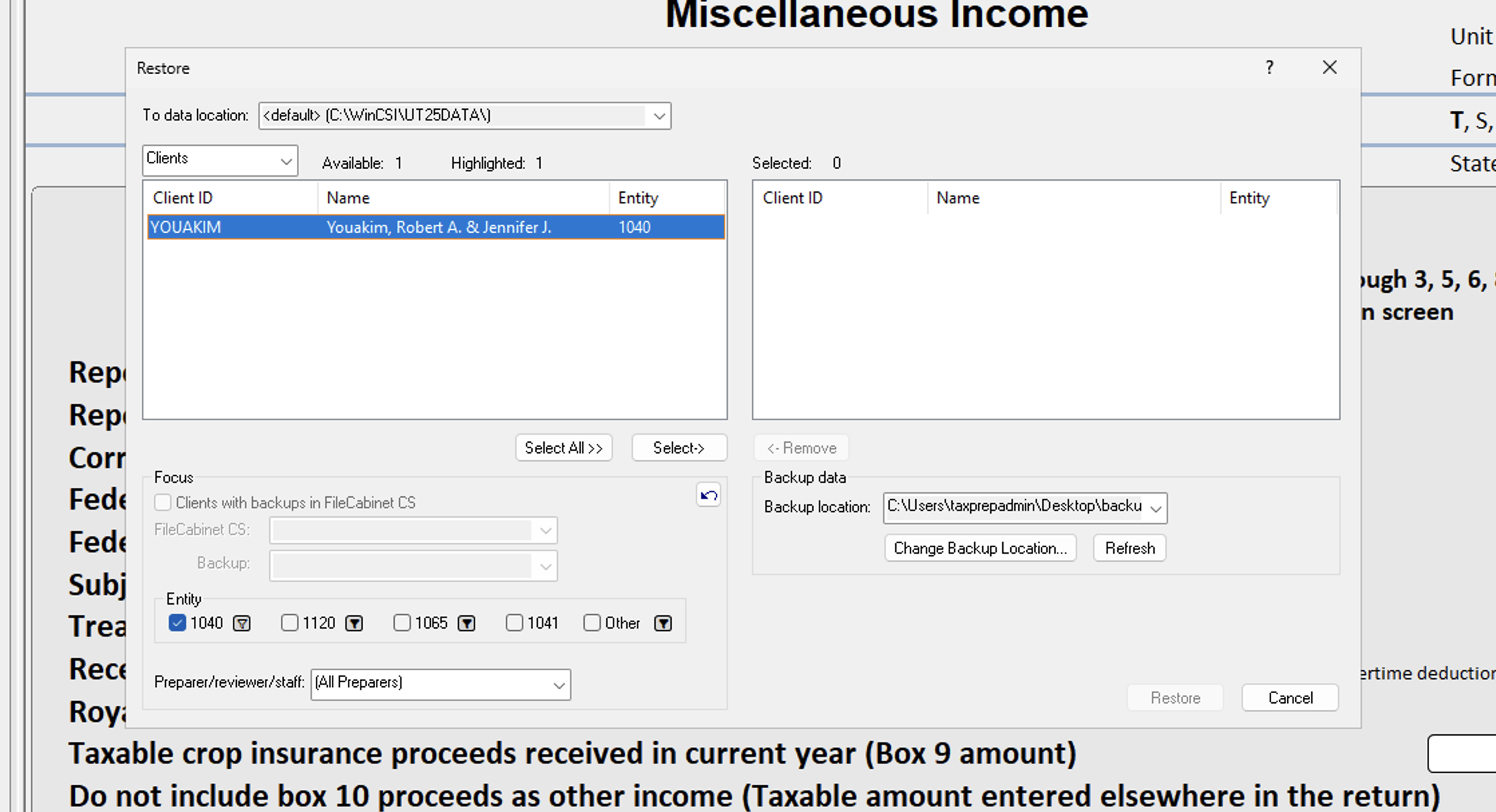Click the Restore button

(x=1176, y=698)
